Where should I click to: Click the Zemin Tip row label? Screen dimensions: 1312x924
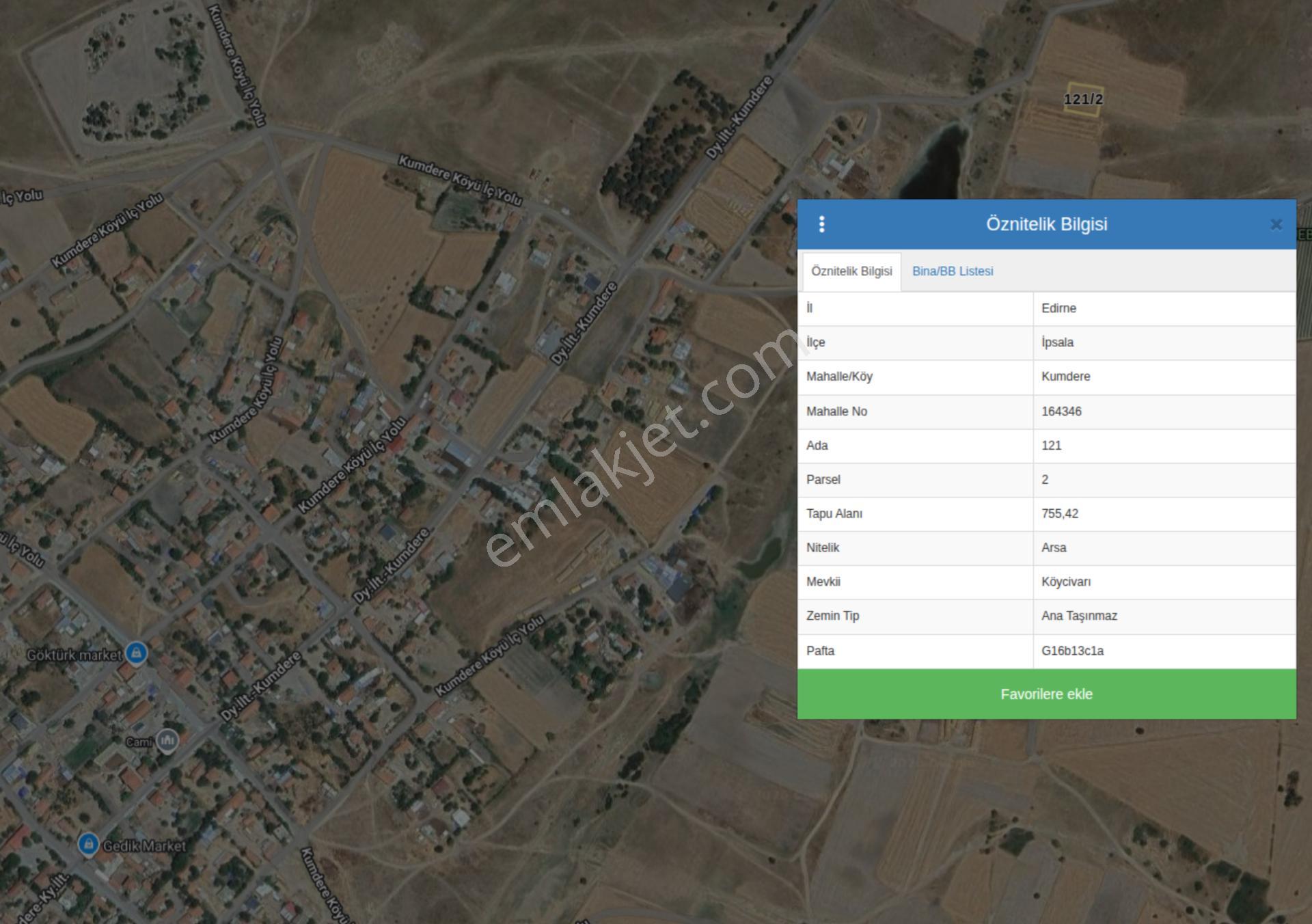coord(832,616)
